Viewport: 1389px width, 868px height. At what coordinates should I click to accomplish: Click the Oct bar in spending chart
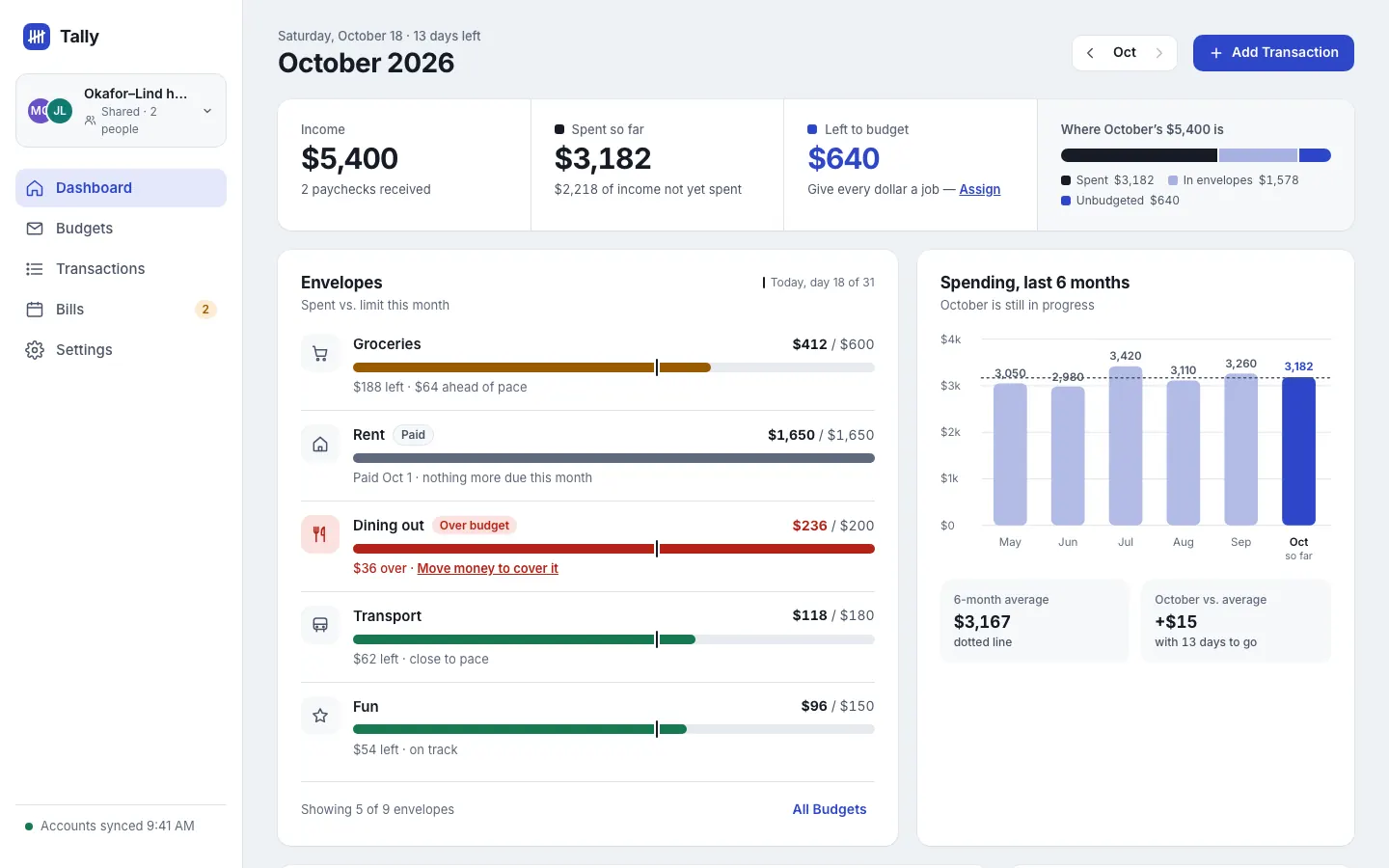1298,451
